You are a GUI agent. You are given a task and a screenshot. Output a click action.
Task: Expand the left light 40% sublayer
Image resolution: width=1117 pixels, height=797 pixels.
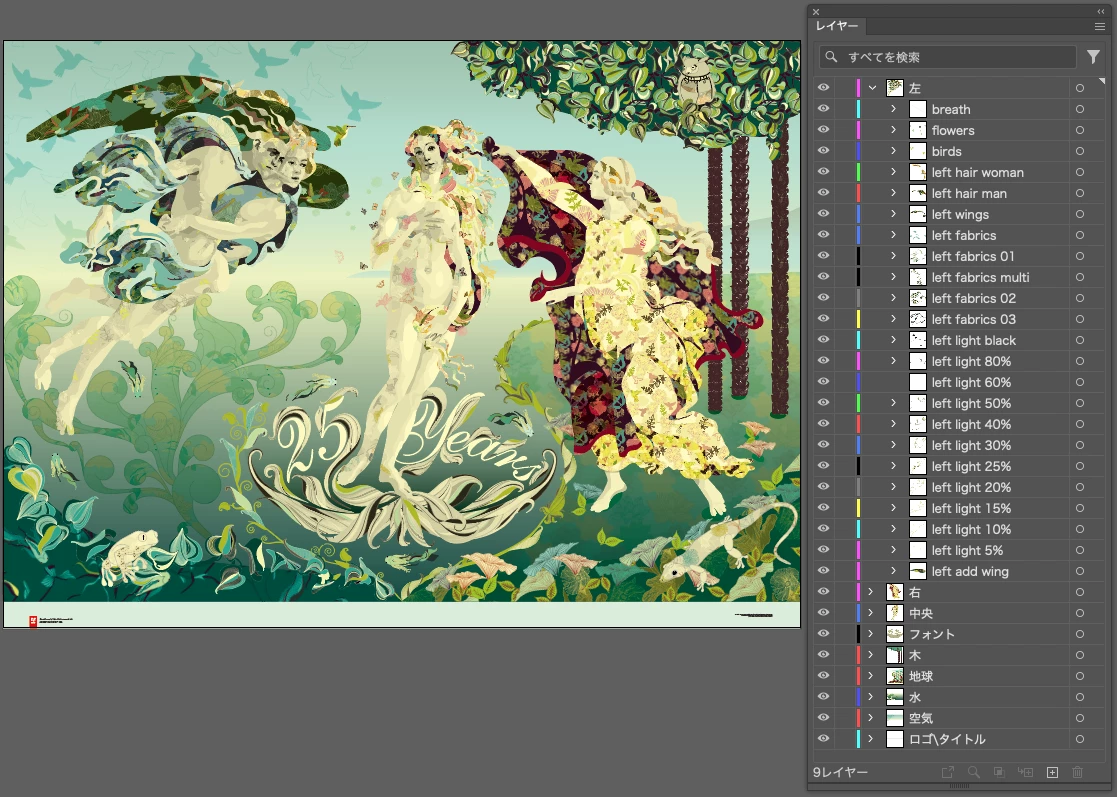[893, 424]
